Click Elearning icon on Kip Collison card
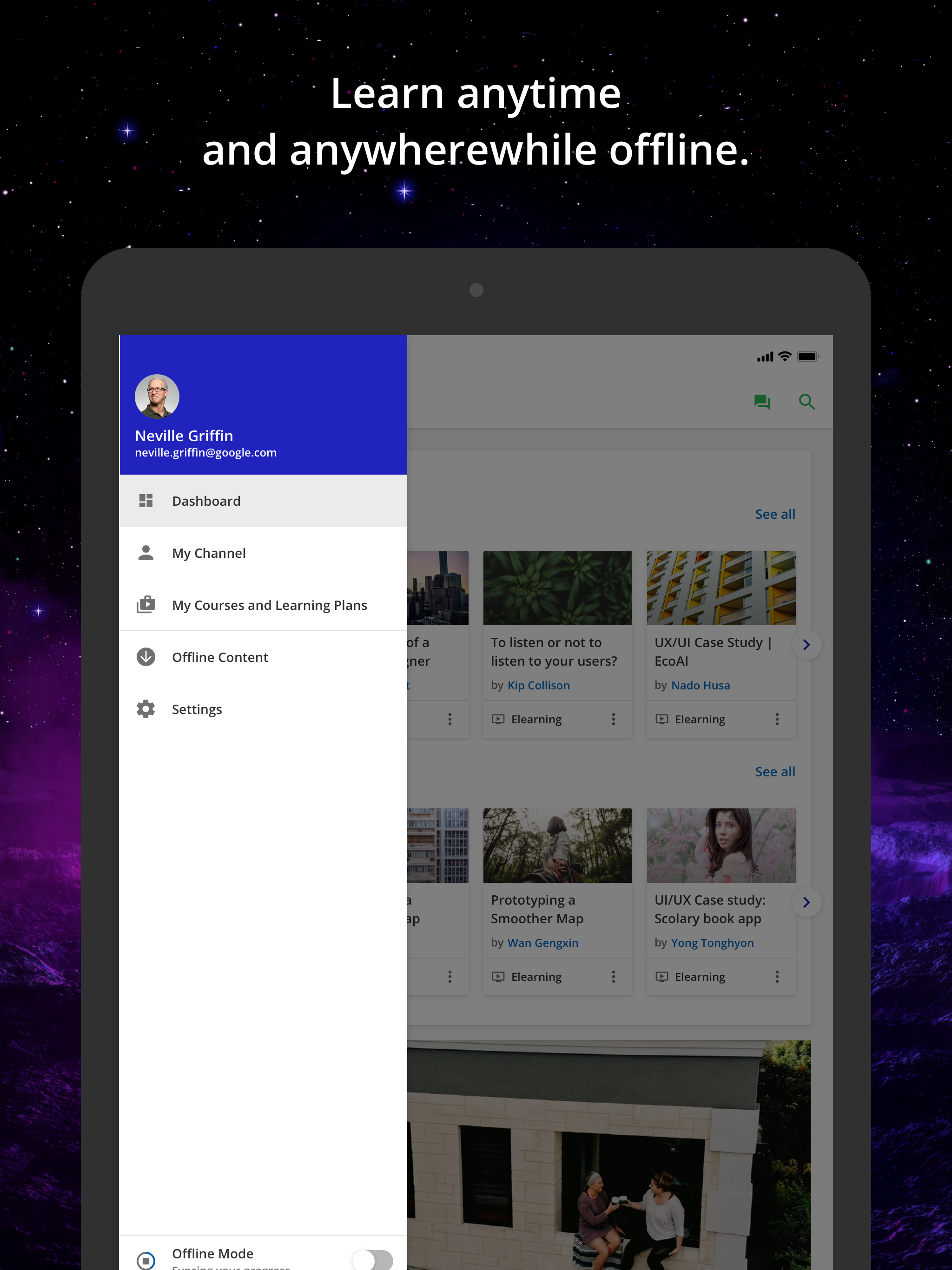 click(498, 720)
